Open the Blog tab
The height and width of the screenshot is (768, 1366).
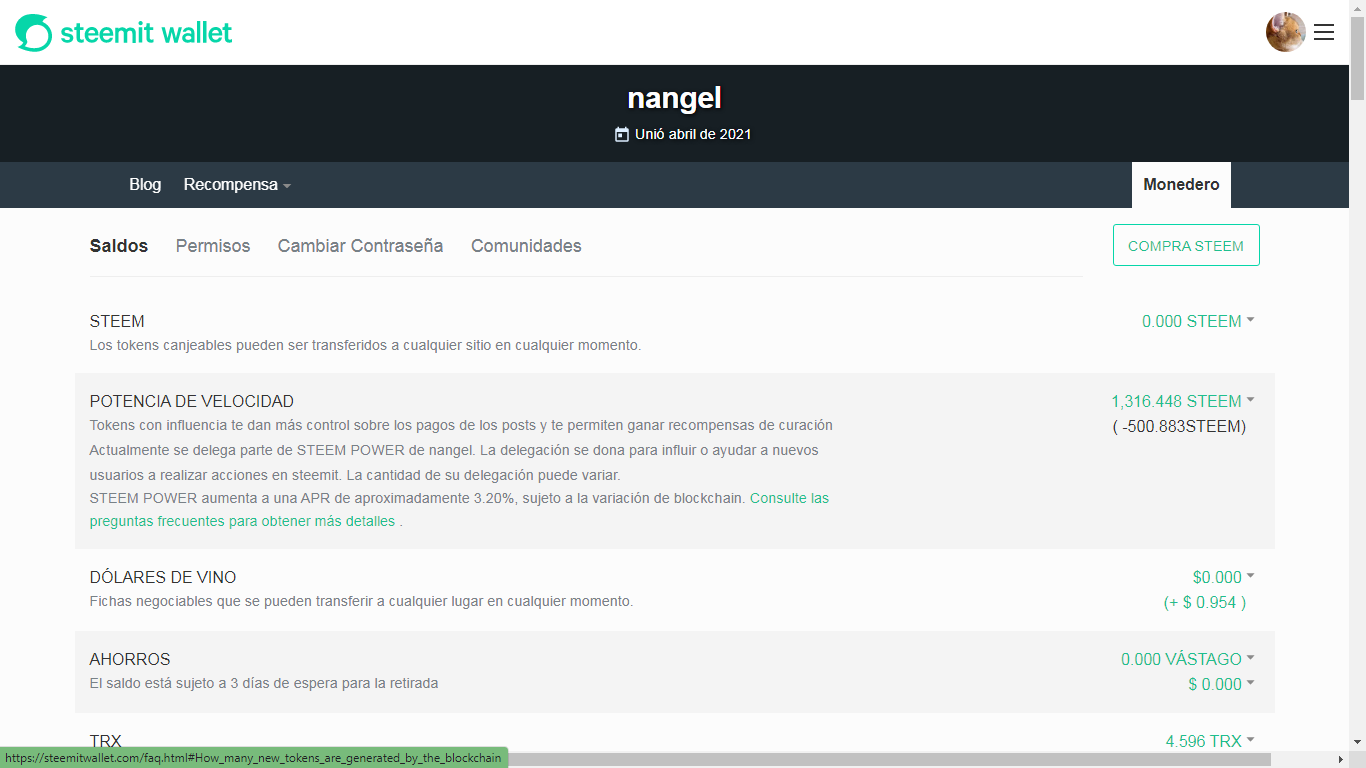[145, 185]
